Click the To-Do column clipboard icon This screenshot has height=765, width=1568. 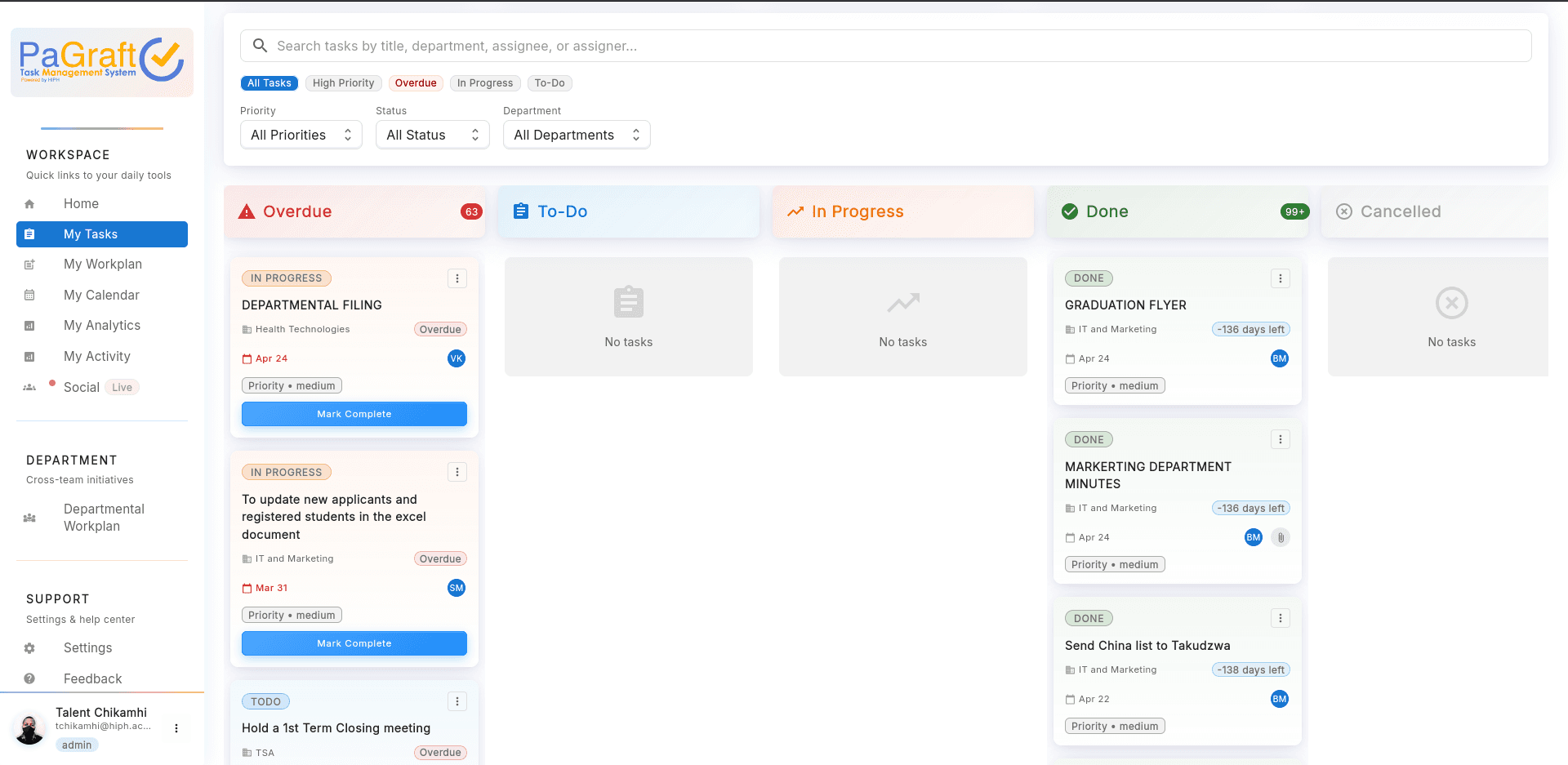tap(521, 211)
